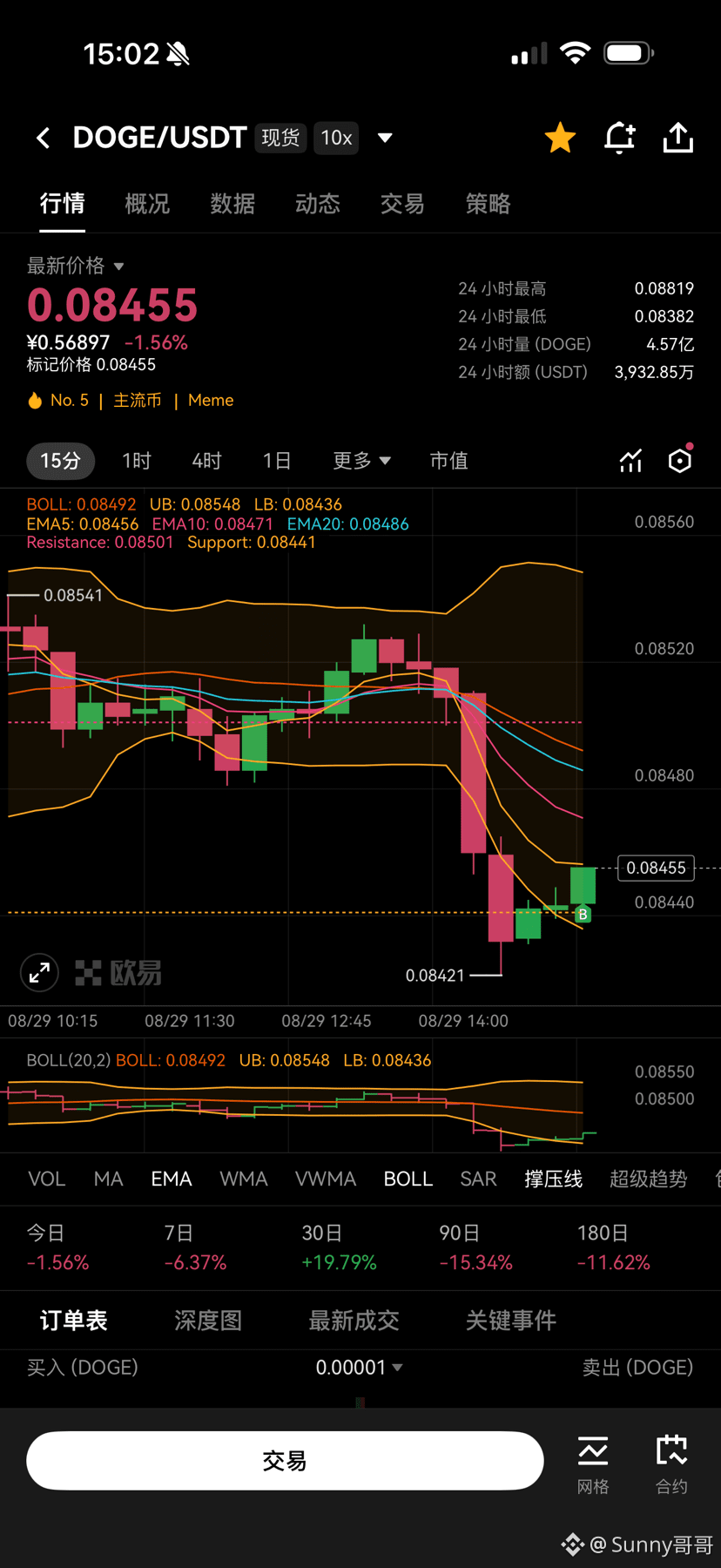Tap the 10x leverage badge

click(x=336, y=138)
